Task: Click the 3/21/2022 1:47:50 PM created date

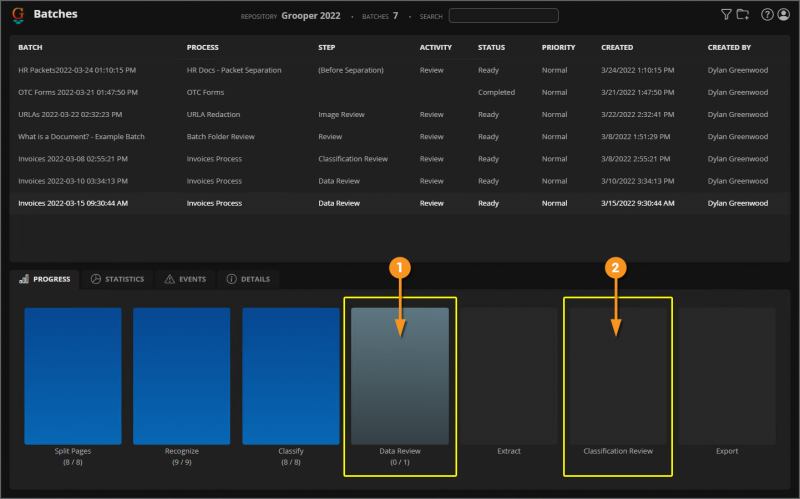Action: (637, 92)
